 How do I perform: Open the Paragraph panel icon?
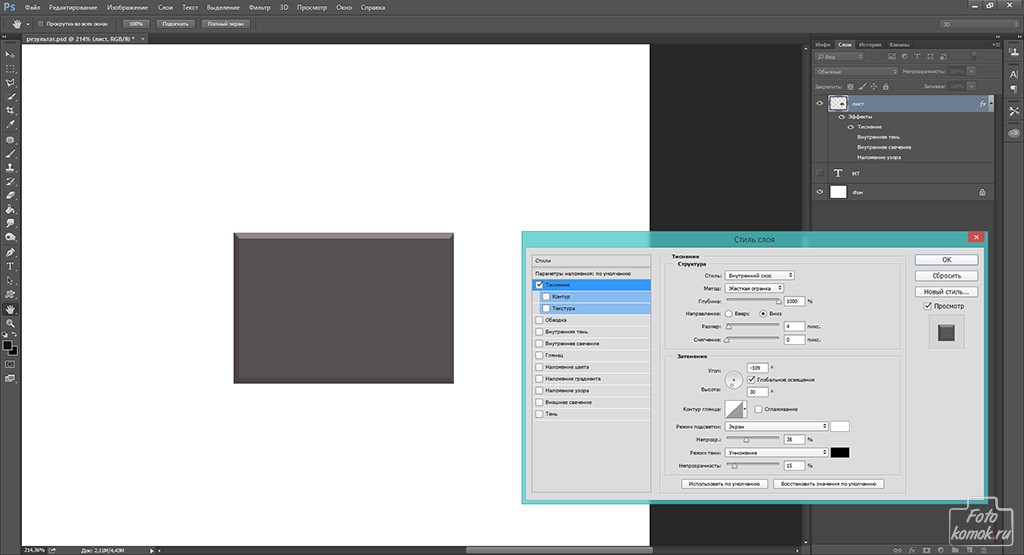tap(1014, 89)
